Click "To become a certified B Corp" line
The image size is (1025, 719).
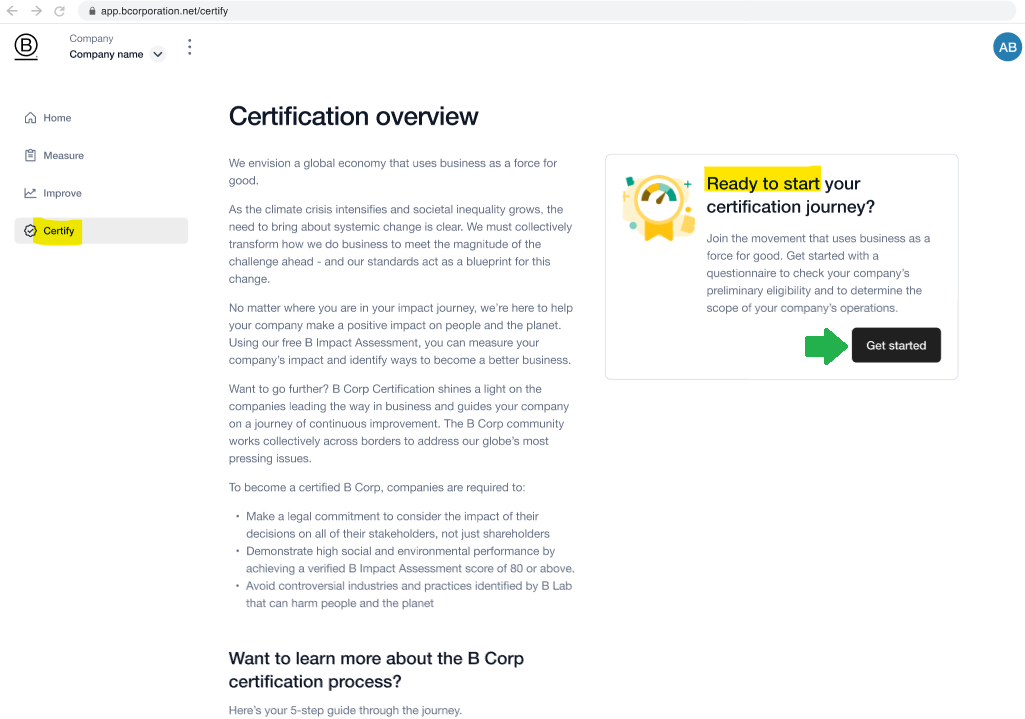pos(377,488)
